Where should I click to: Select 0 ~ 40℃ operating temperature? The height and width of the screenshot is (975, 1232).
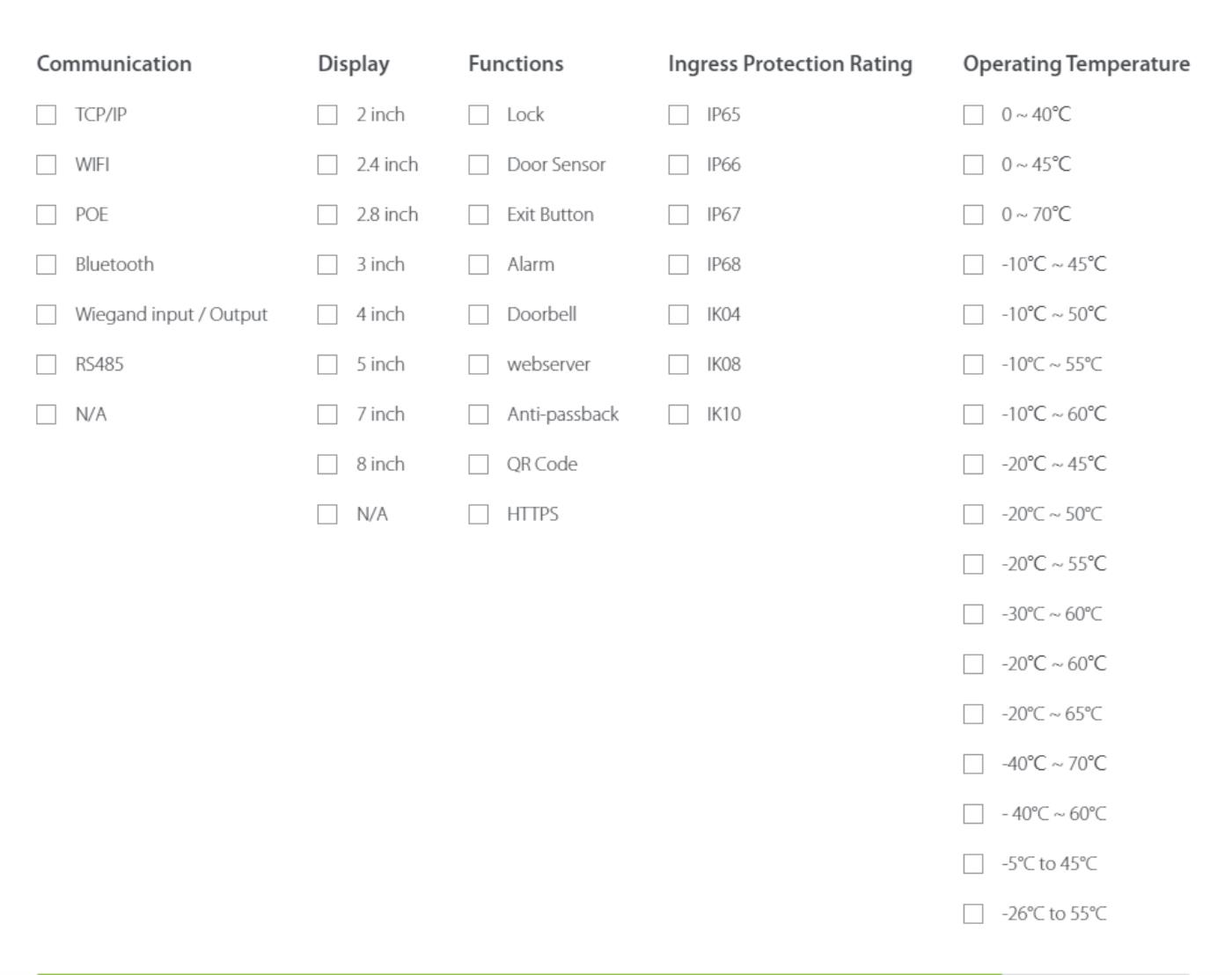(x=973, y=115)
